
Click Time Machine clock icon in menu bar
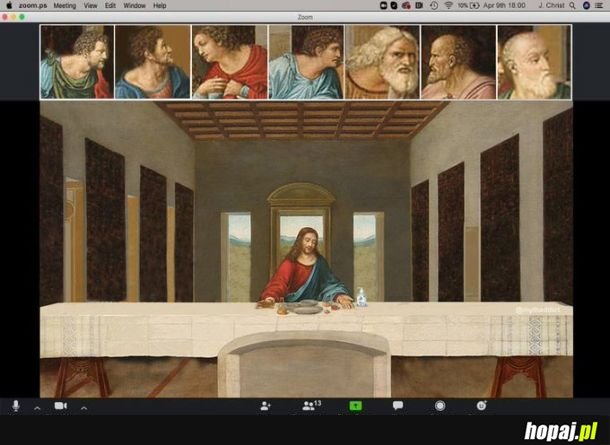[x=434, y=5]
